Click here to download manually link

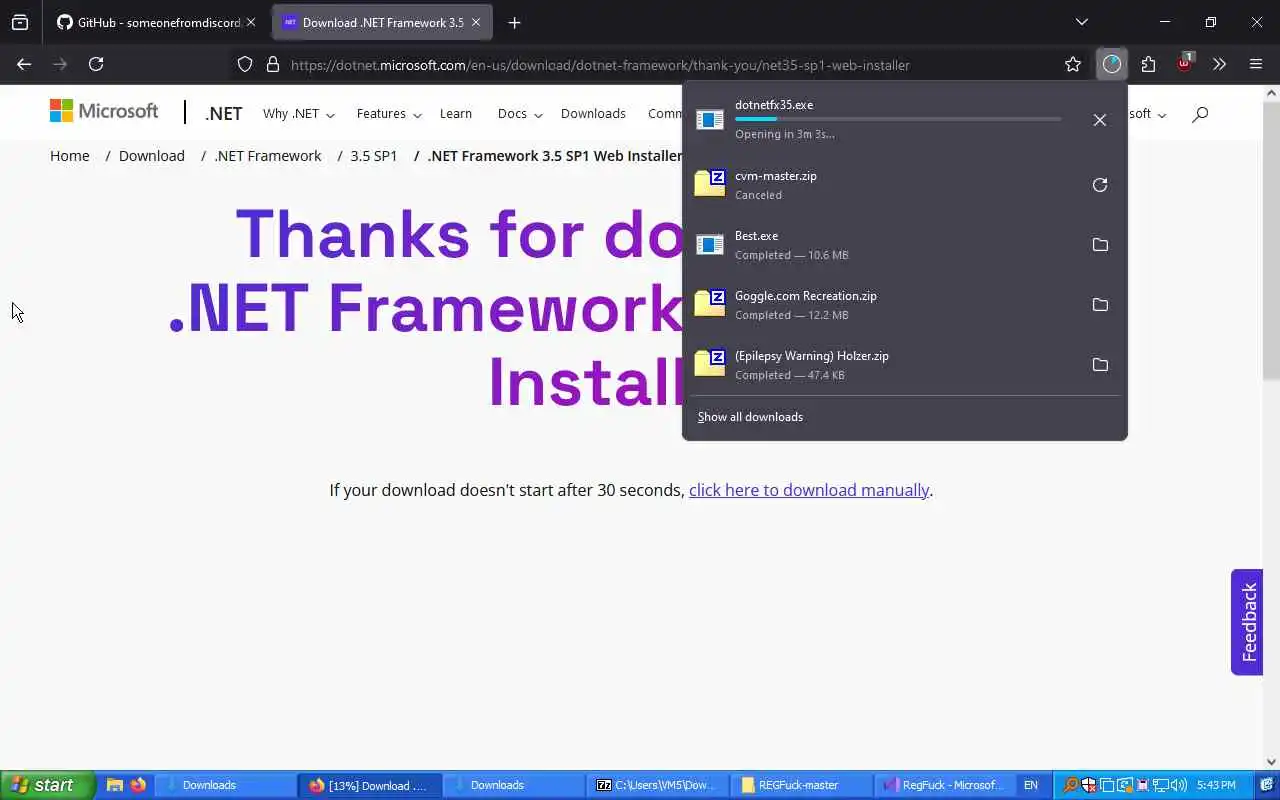click(809, 490)
